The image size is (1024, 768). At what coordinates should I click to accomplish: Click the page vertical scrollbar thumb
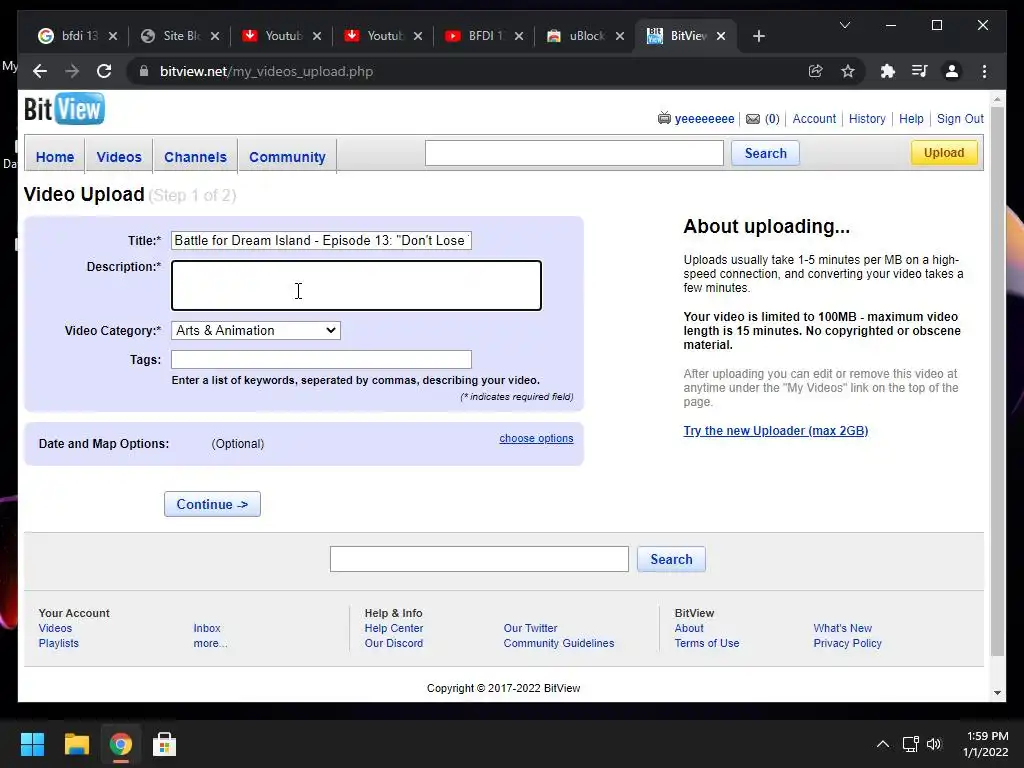997,381
